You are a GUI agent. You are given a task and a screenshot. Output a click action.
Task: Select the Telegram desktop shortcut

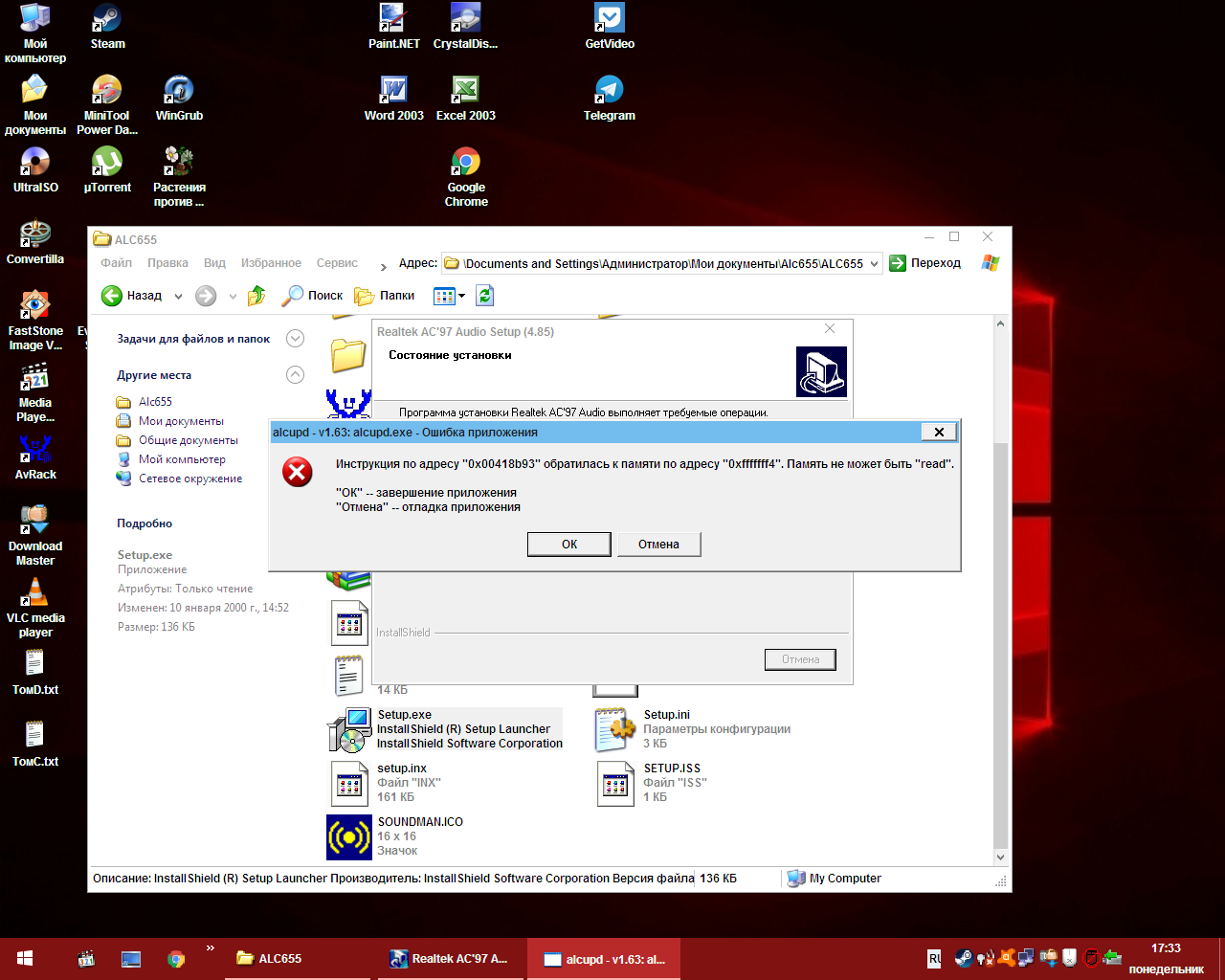[x=610, y=99]
